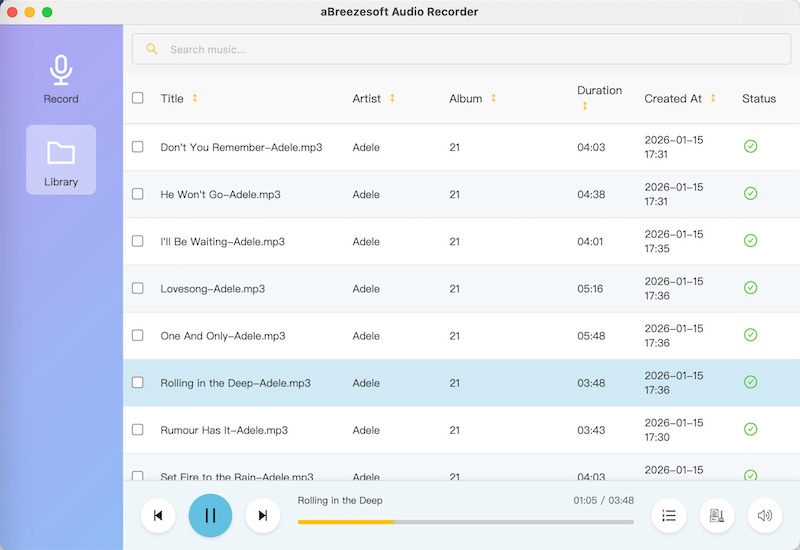Skip to the next track
This screenshot has width=800, height=550.
point(263,515)
